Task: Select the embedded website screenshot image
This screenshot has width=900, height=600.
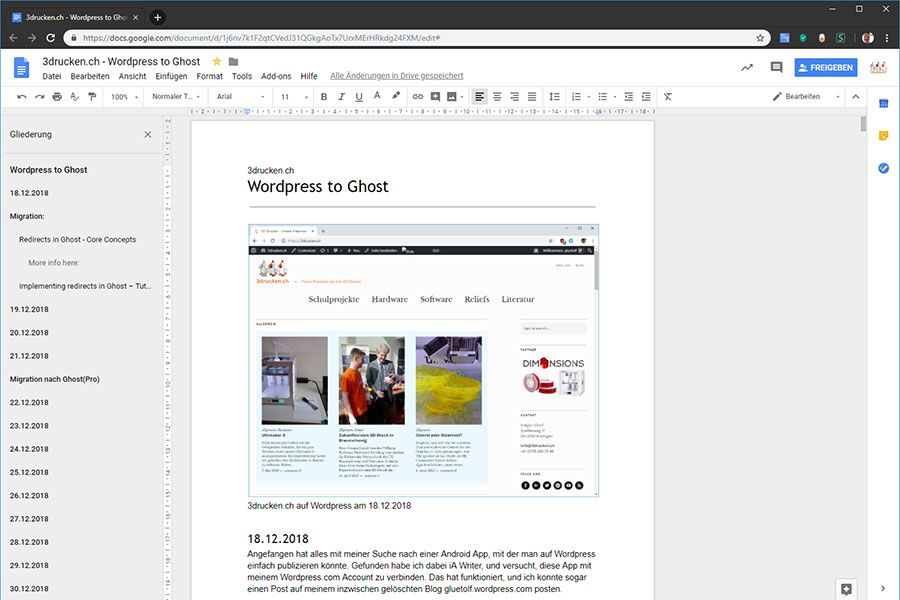Action: (424, 361)
